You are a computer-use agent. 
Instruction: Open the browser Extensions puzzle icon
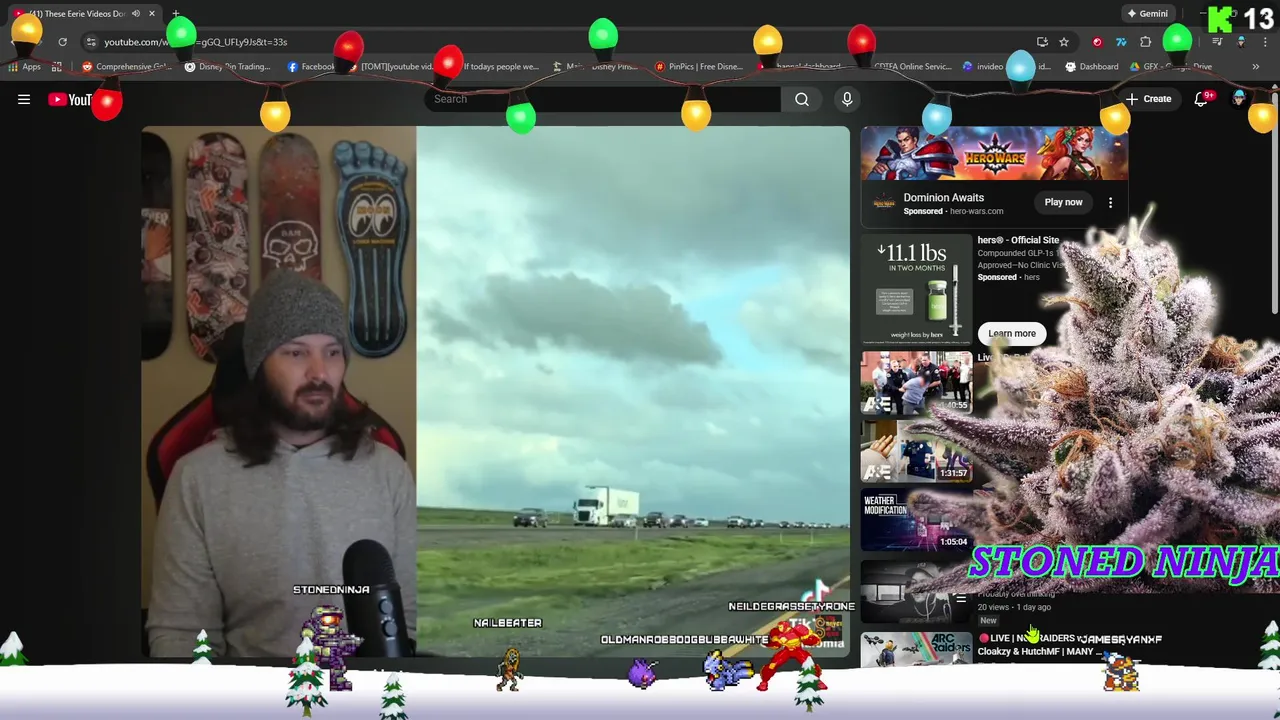[1146, 42]
